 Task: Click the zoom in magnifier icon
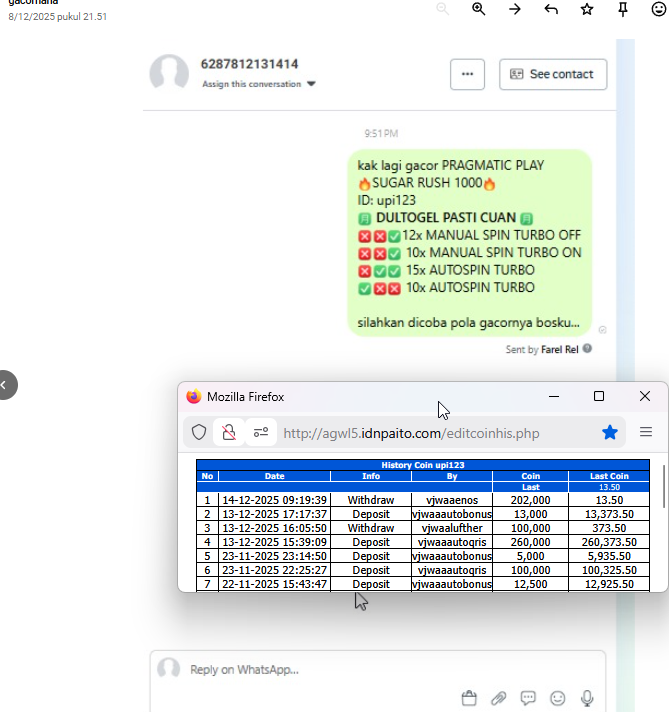(x=479, y=9)
